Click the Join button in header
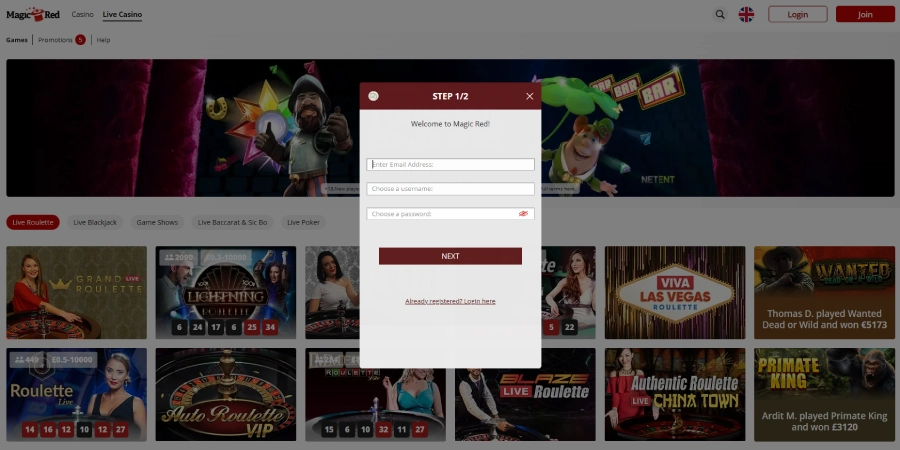The image size is (900, 450). tap(864, 15)
